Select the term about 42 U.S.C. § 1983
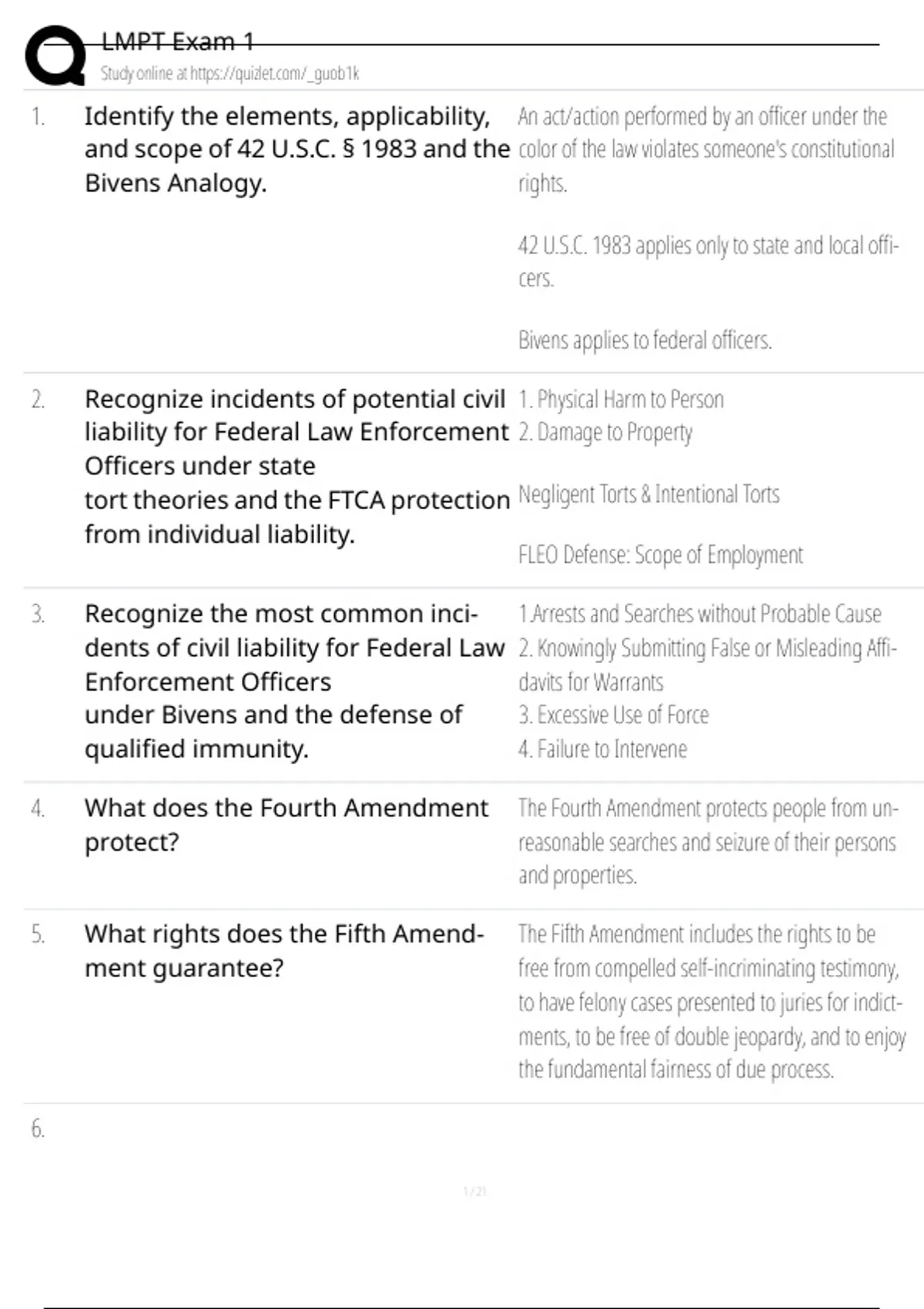Image resolution: width=924 pixels, height=1309 pixels. pyautogui.click(x=296, y=149)
